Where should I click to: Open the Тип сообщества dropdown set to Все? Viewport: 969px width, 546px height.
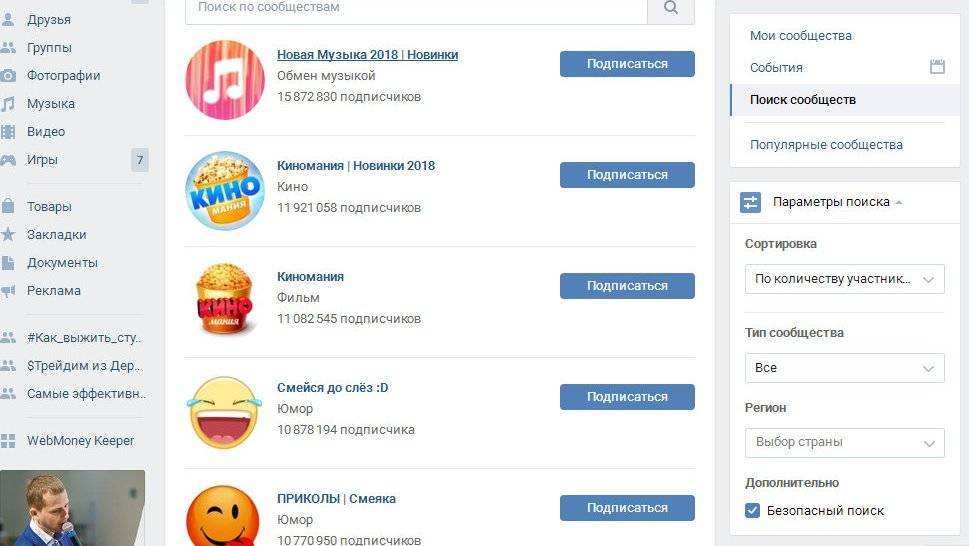[844, 368]
